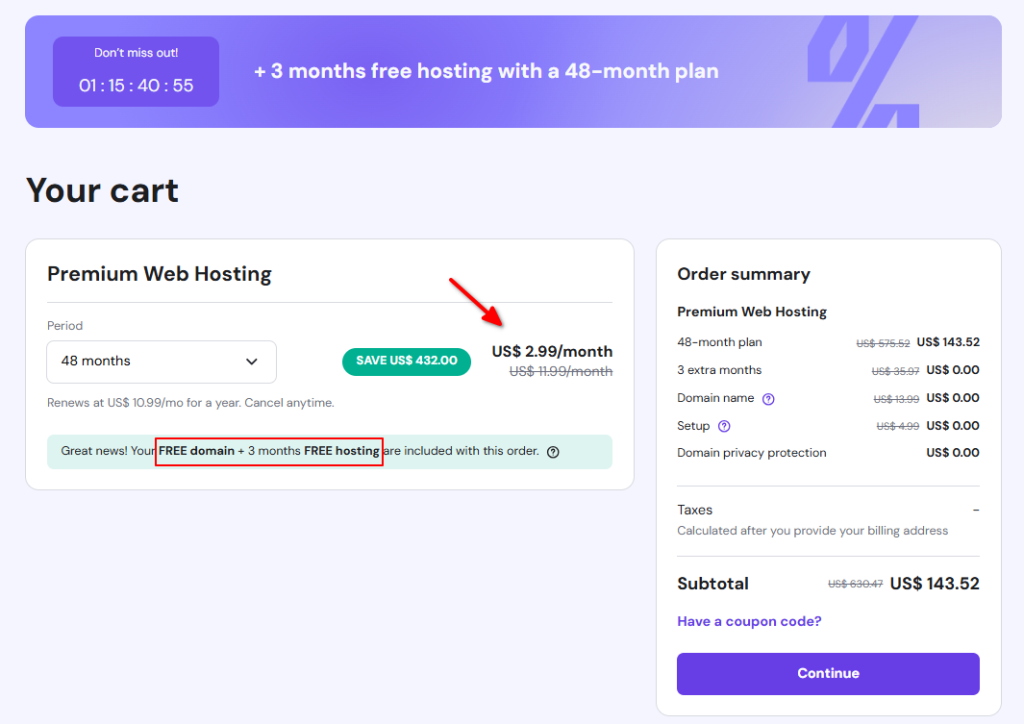The width and height of the screenshot is (1024, 724).
Task: Select the Subtotal amount US$ 143.52
Action: [x=934, y=583]
